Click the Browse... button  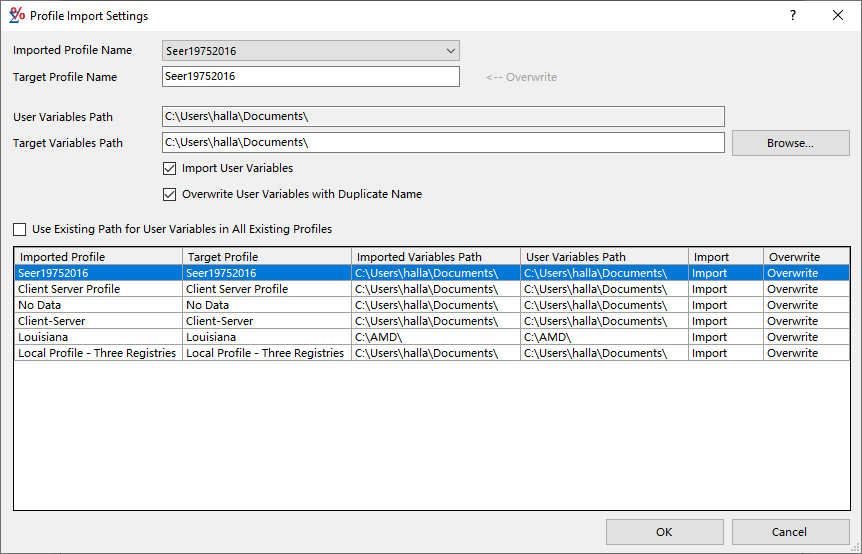point(790,143)
